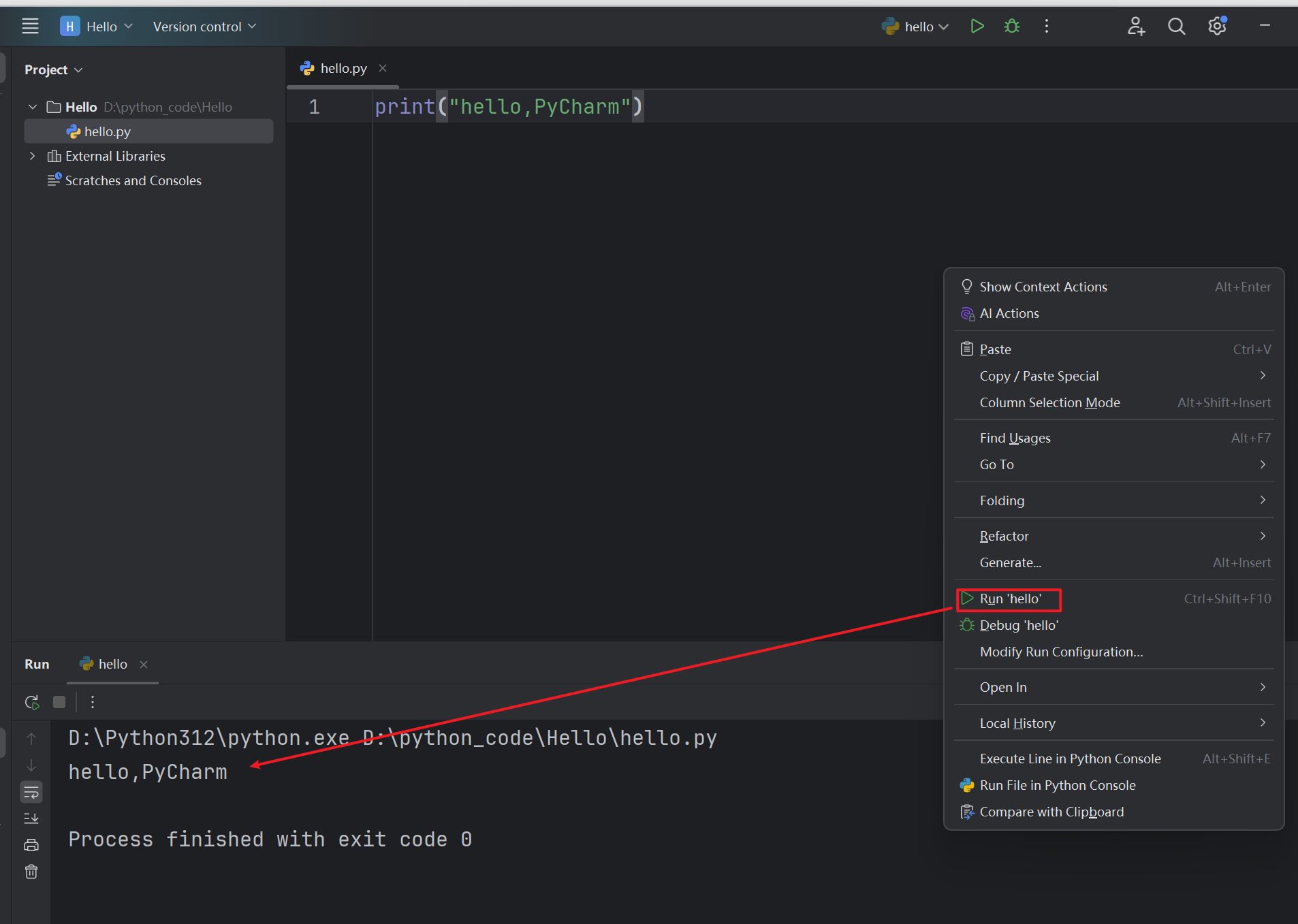Viewport: 1298px width, 924px height.
Task: Close the hello.py editor tab
Action: click(383, 68)
